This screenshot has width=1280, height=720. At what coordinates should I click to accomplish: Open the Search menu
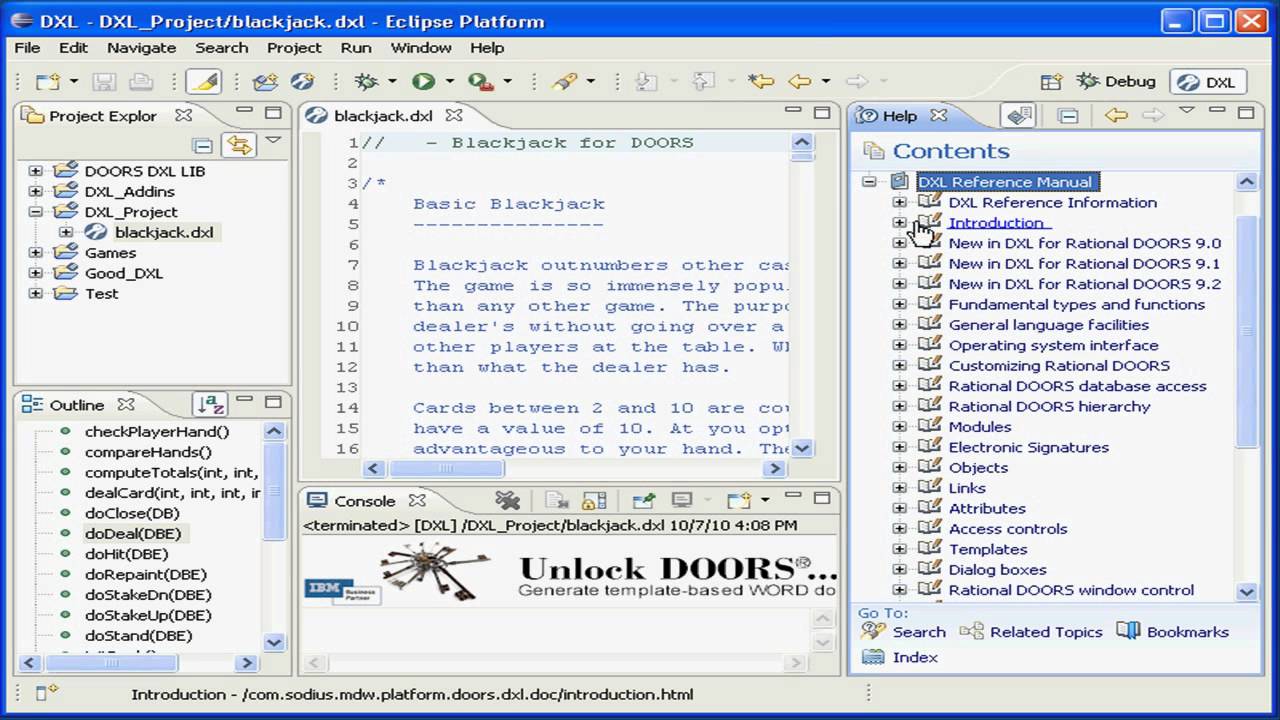pyautogui.click(x=221, y=47)
